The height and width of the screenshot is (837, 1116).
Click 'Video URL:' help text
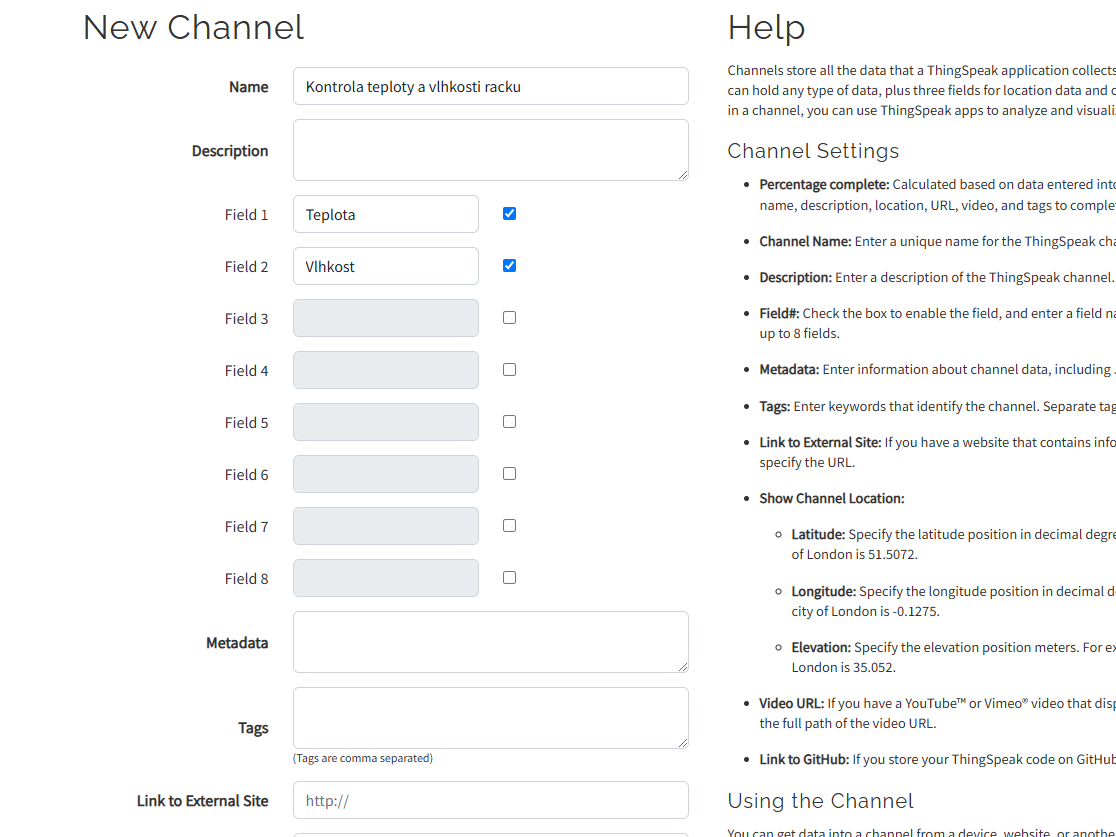[x=791, y=703]
